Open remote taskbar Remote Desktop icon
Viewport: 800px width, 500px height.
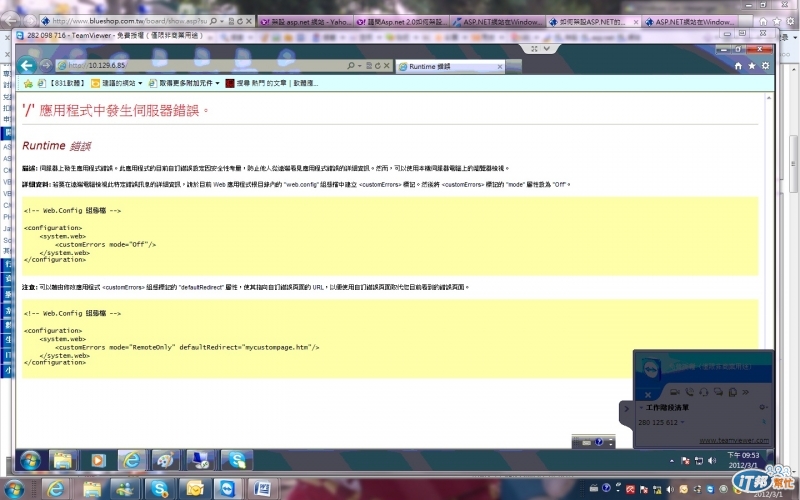(200, 460)
